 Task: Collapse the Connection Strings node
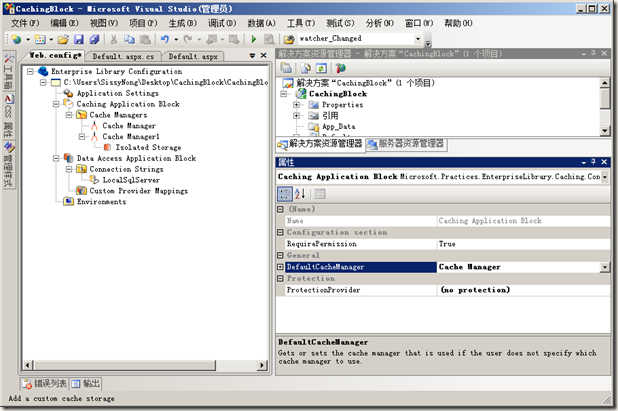click(x=69, y=169)
